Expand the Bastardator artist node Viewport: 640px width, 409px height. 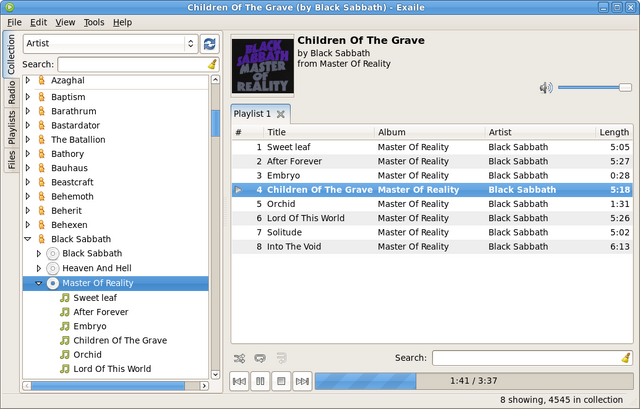pyautogui.click(x=28, y=125)
